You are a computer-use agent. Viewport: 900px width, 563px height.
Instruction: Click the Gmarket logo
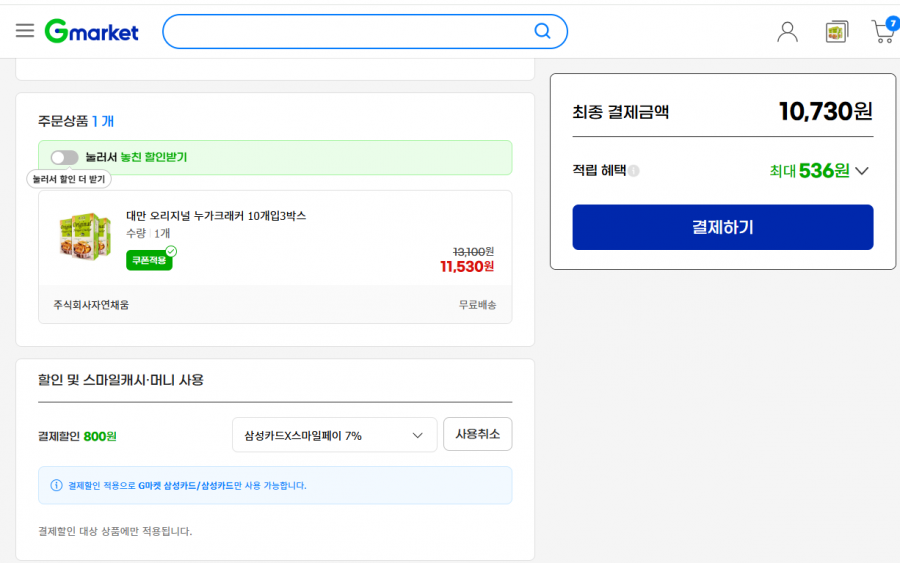click(92, 31)
